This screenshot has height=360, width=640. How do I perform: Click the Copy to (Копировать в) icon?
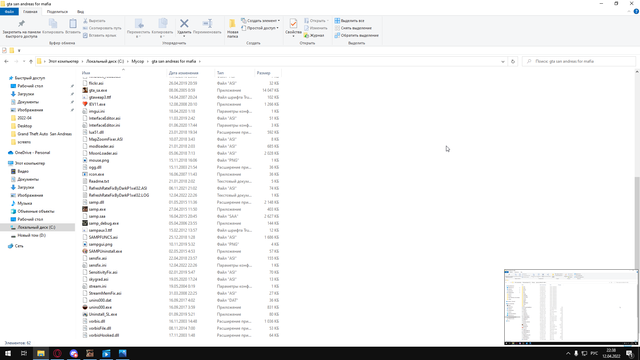[x=162, y=23]
